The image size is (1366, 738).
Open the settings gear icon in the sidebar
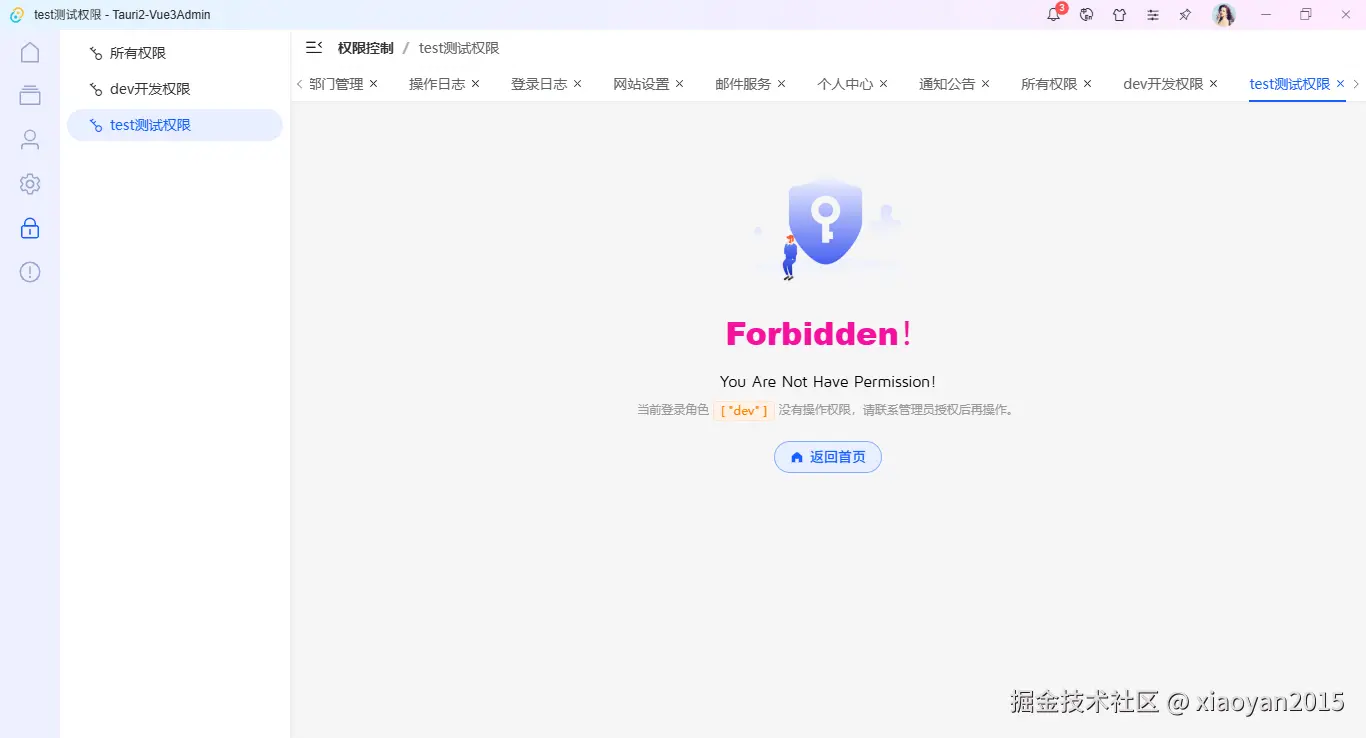point(29,183)
